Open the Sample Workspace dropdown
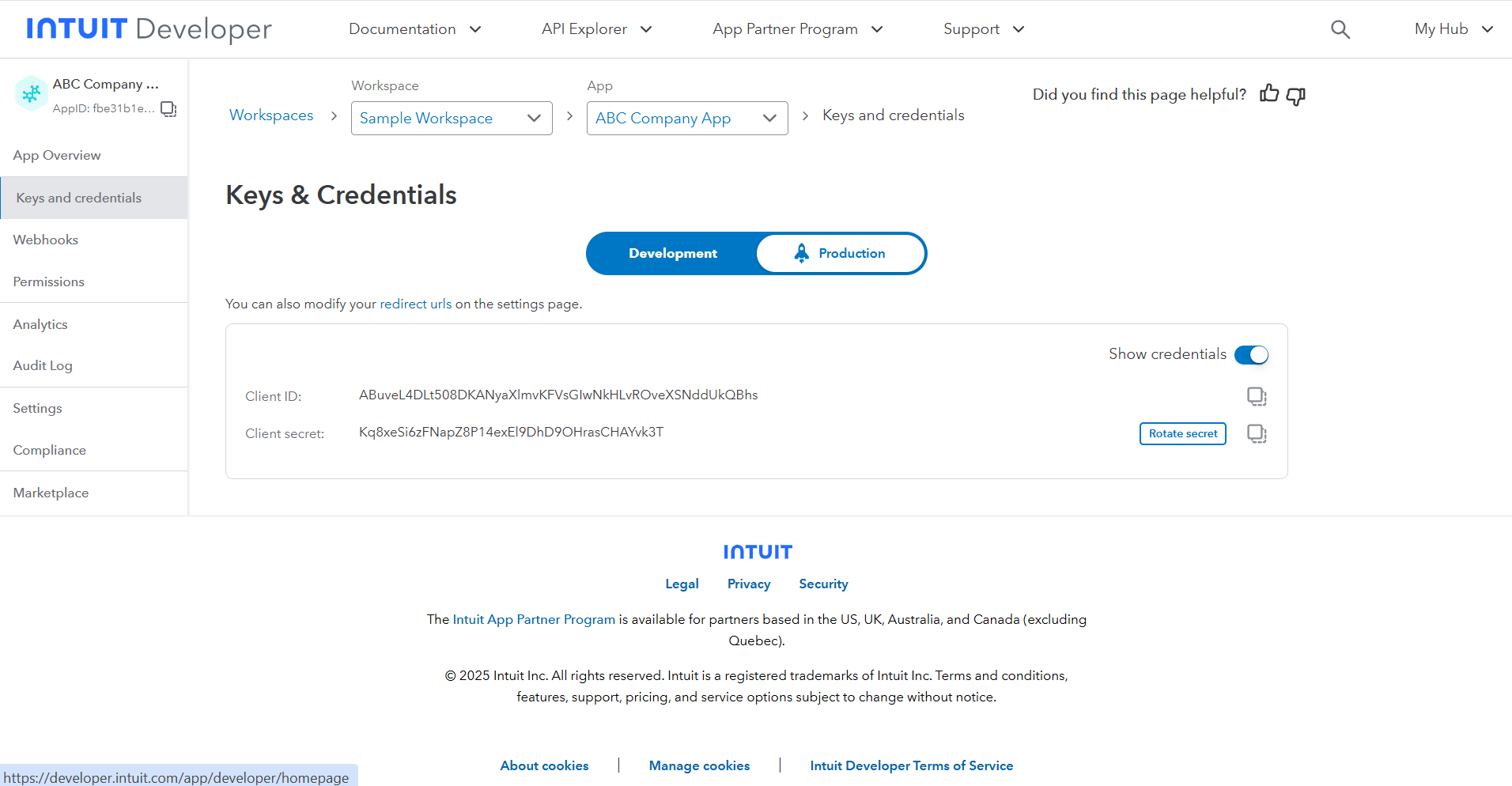Screen dimensions: 1512x786 (451, 119)
